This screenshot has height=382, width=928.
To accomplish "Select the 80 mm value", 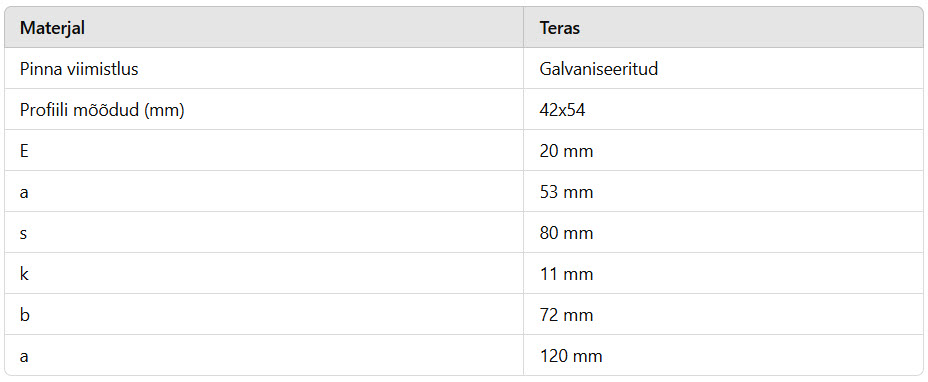I will point(566,233).
